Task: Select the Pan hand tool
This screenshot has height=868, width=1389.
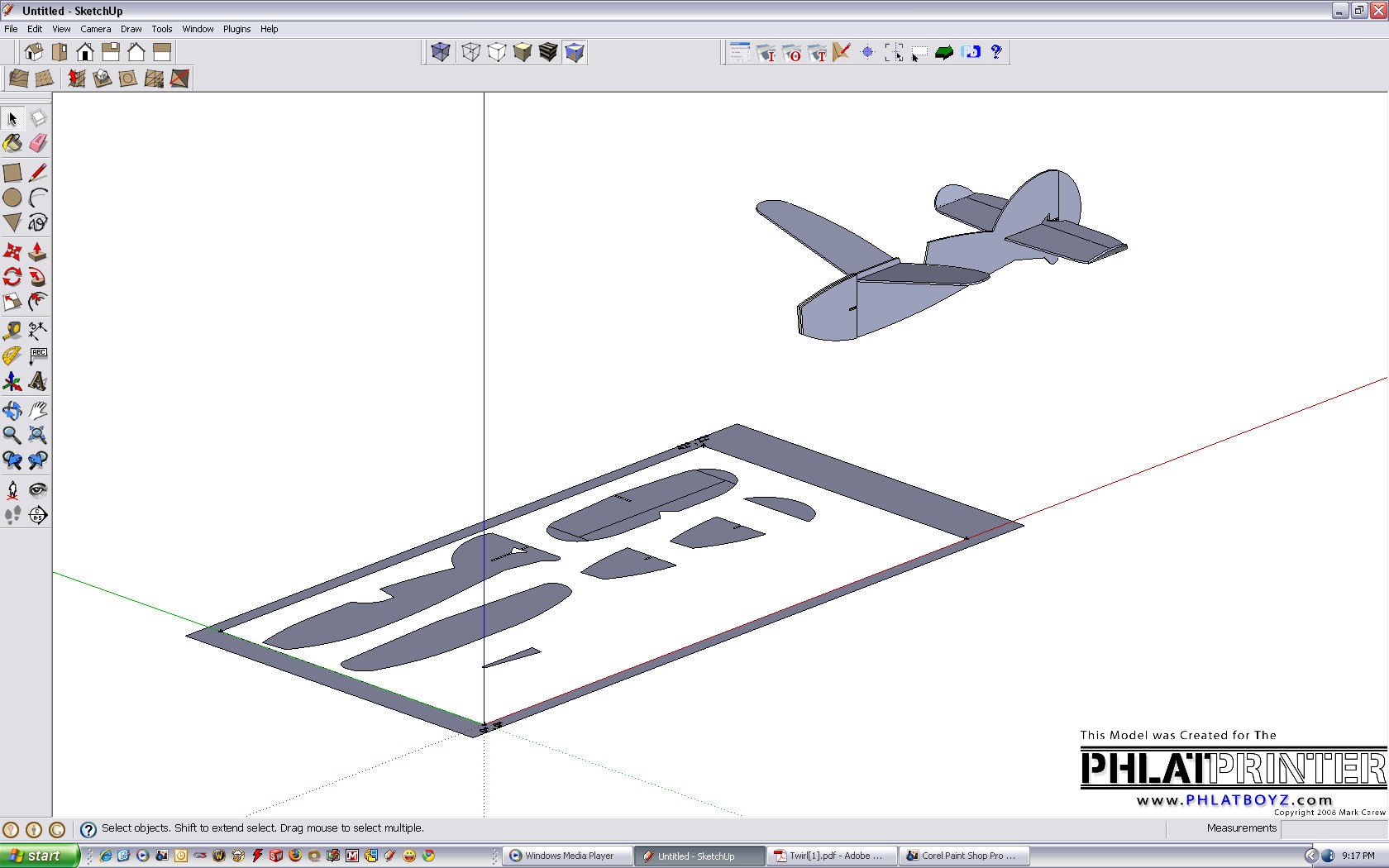Action: [x=38, y=411]
